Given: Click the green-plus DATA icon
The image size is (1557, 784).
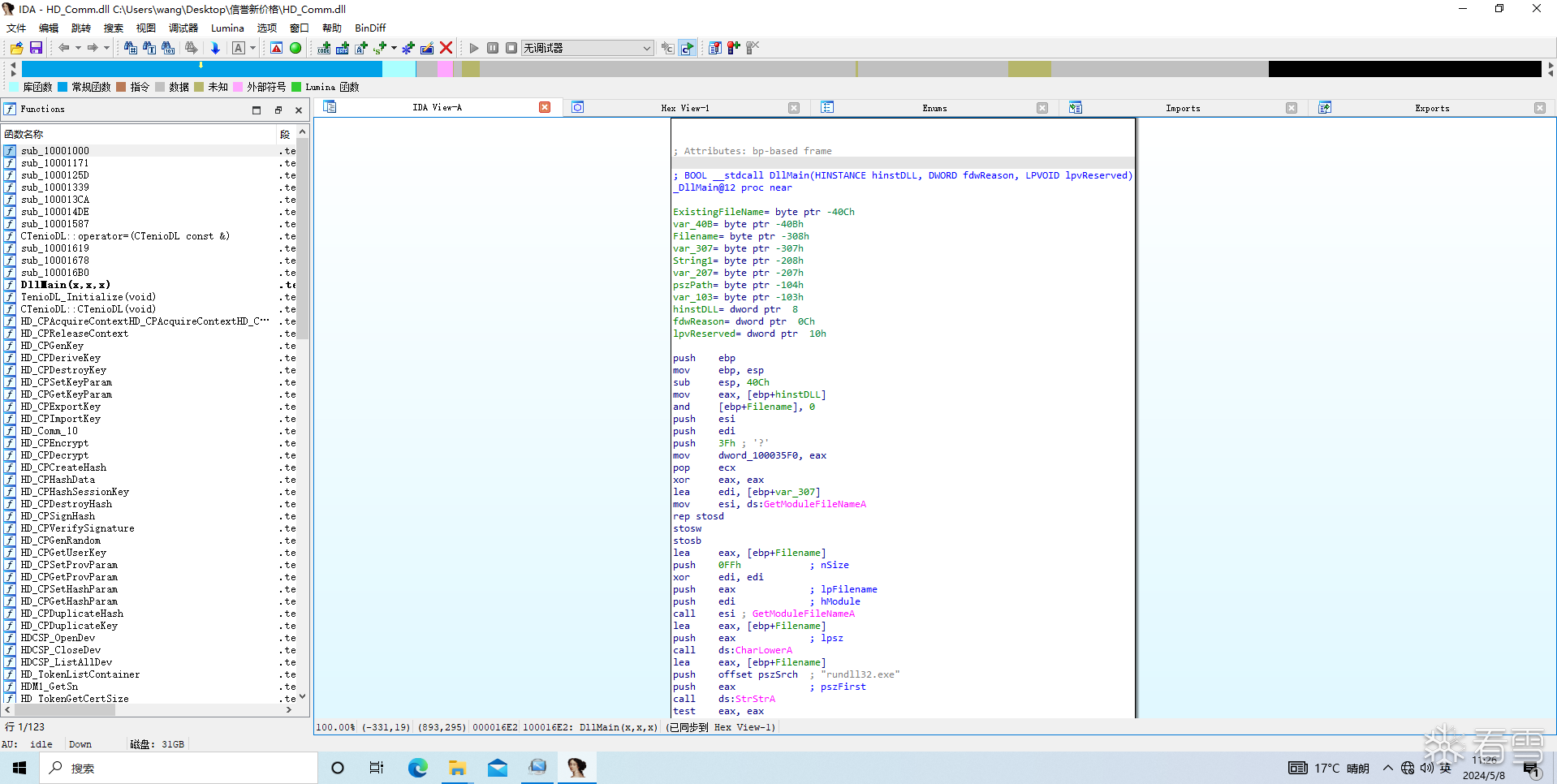Looking at the screenshot, I should click(x=343, y=48).
